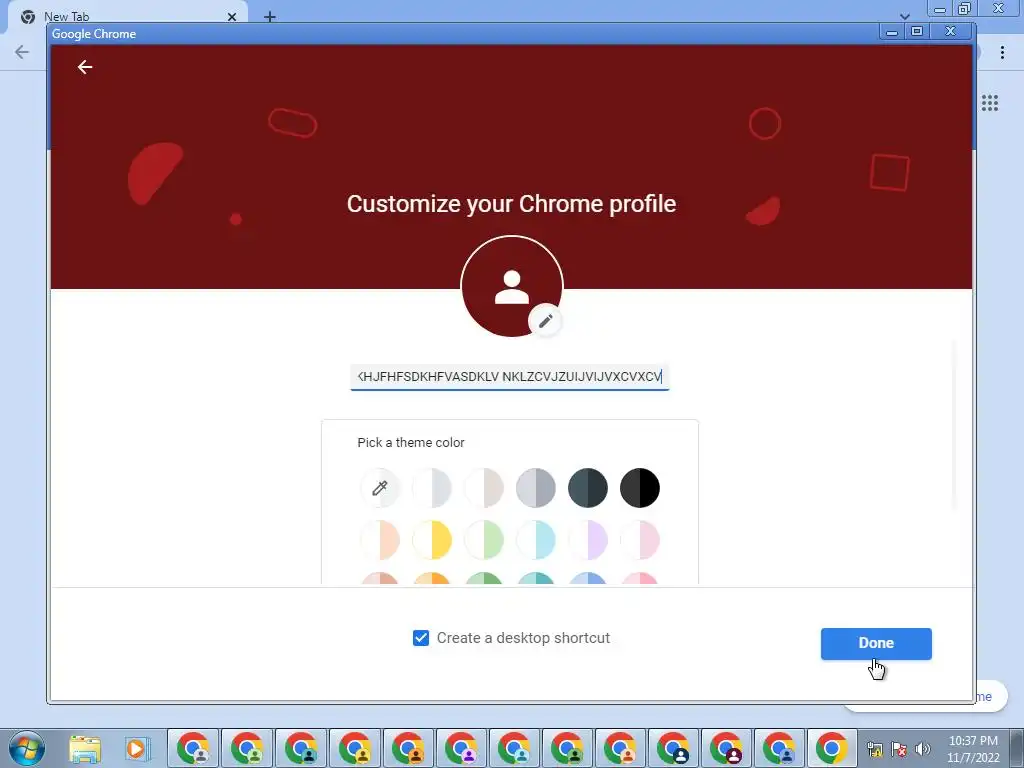Screen dimensions: 1024x768
Task: Open the Windows Start menu
Action: pyautogui.click(x=27, y=748)
